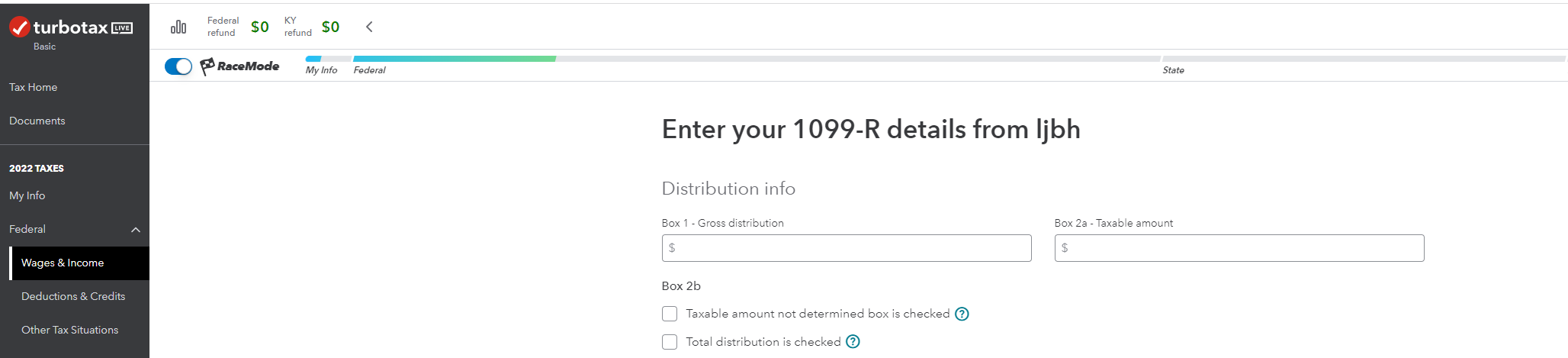Open Deductions & Credits section
This screenshot has height=358, width=1568.
tap(73, 296)
